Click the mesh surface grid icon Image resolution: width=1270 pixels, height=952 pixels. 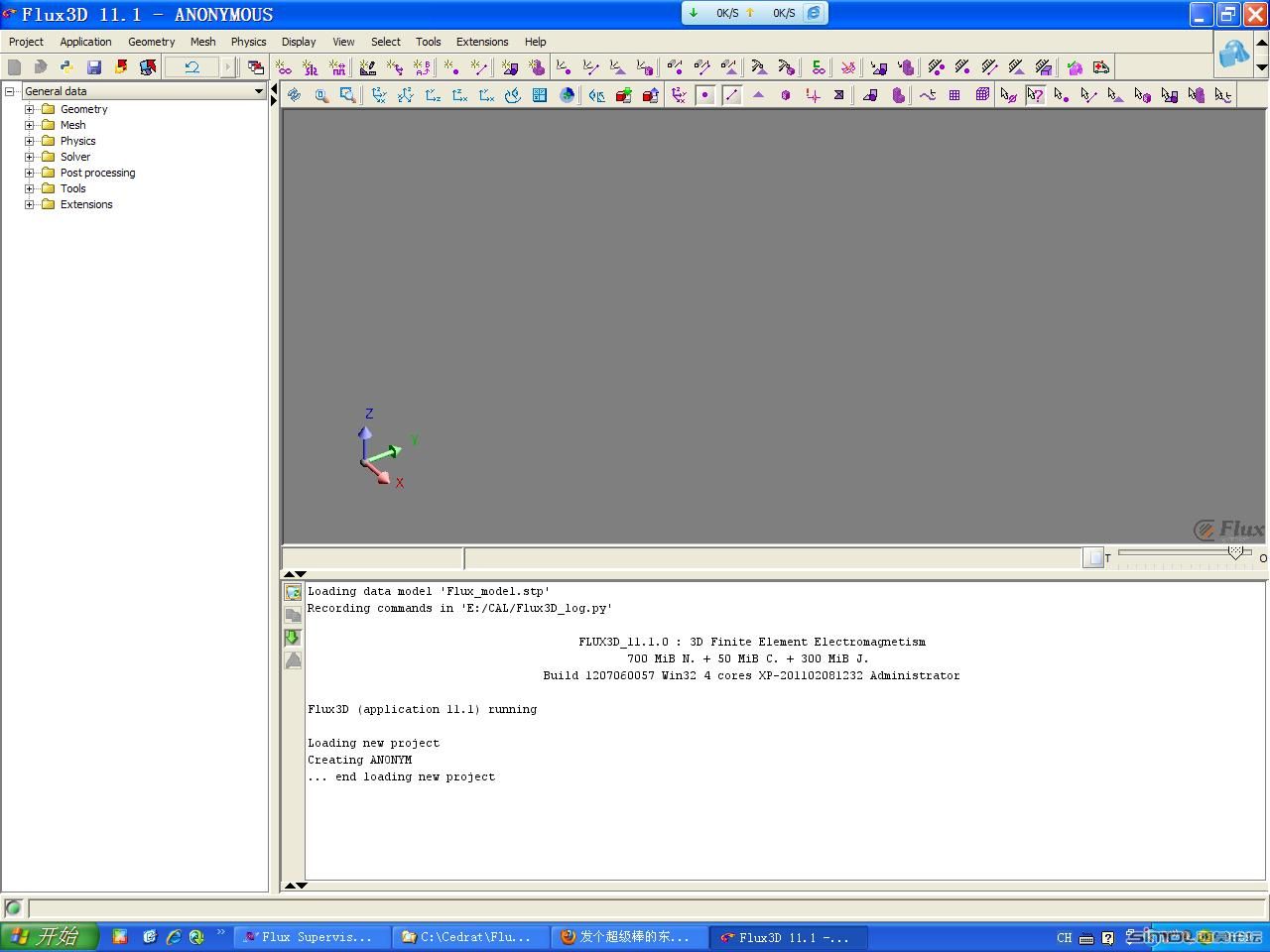pos(954,95)
